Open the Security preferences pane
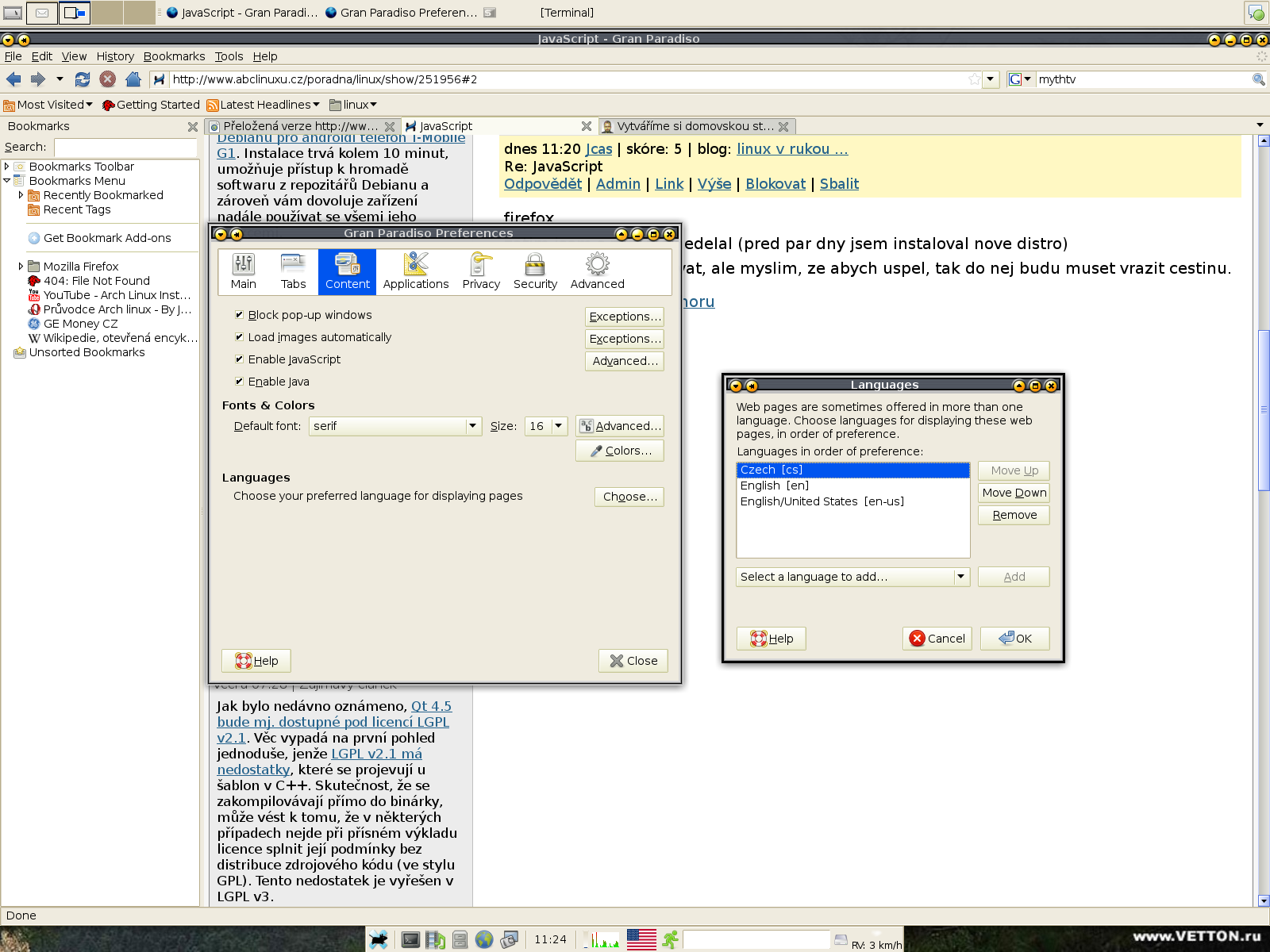The height and width of the screenshot is (952, 1270). [x=535, y=271]
